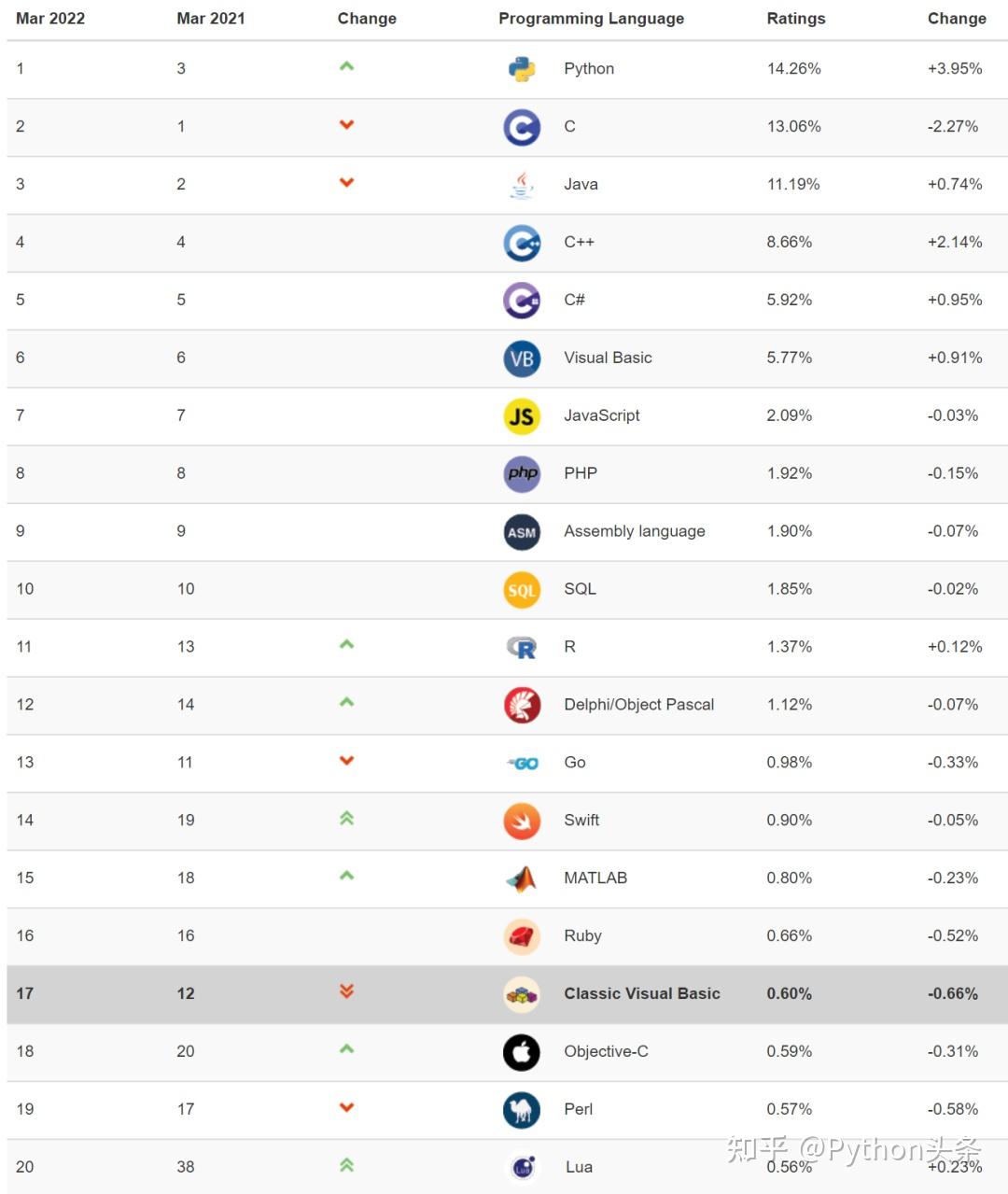Click the Ratings column header
1008x1194 pixels.
click(x=795, y=19)
